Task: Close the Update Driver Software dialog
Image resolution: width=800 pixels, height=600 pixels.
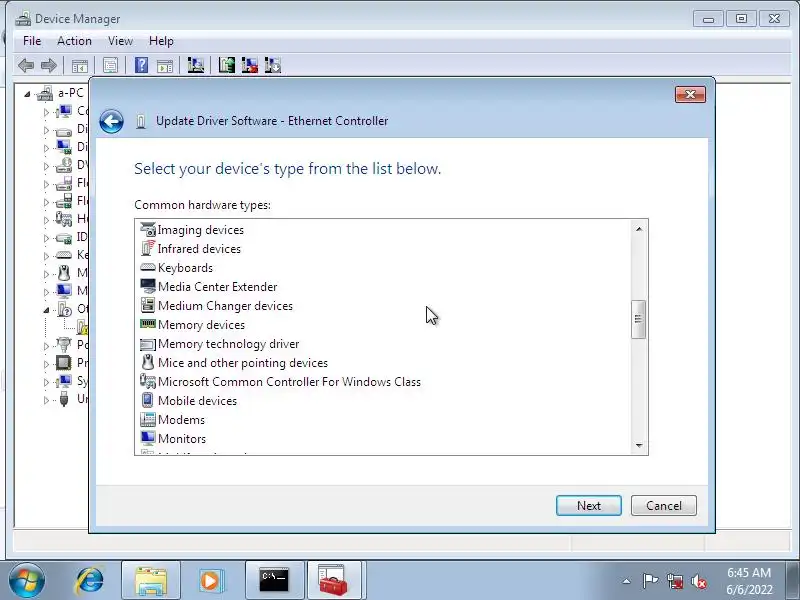Action: point(690,94)
